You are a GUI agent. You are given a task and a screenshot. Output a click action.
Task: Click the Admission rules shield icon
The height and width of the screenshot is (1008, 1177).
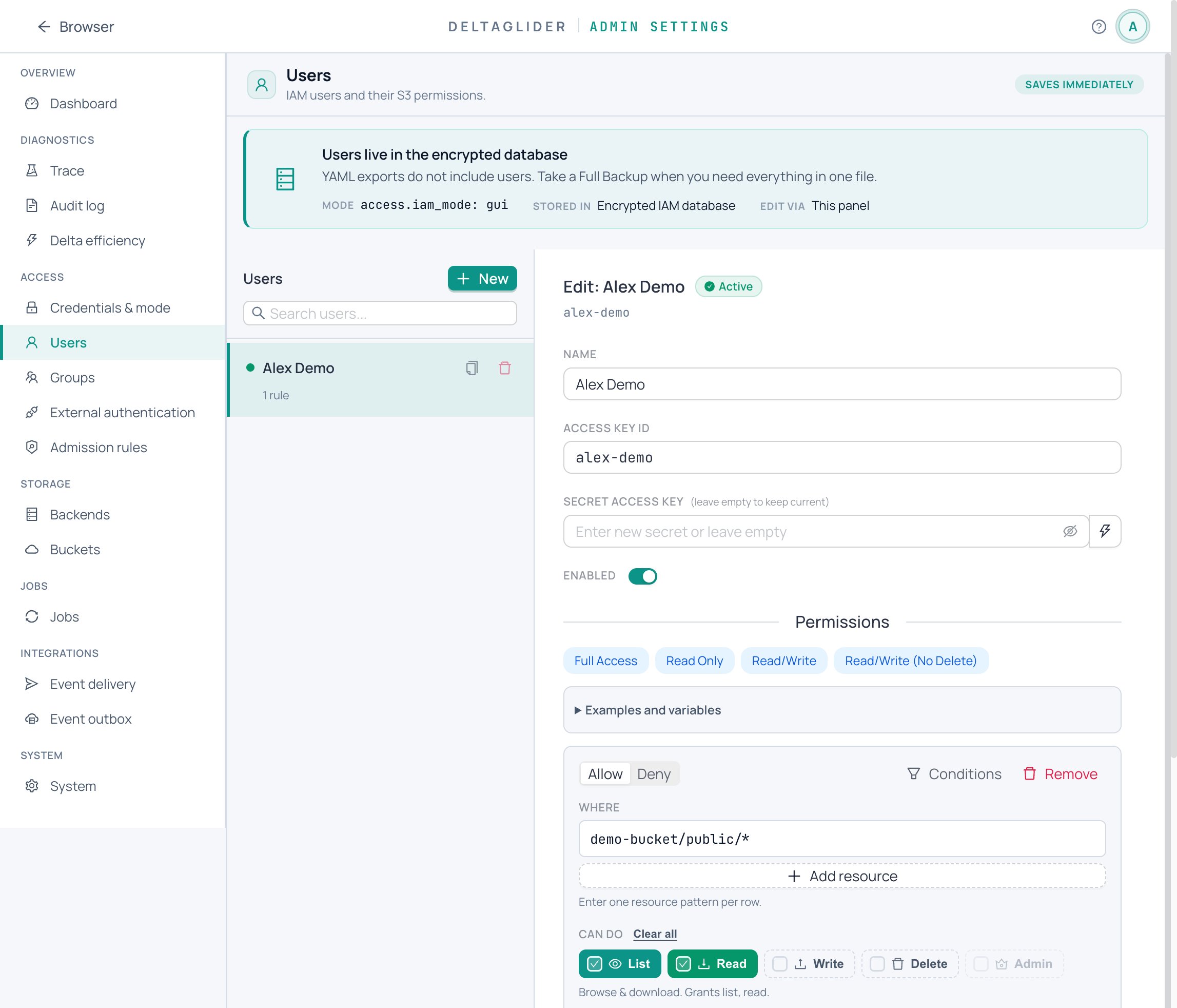(32, 447)
